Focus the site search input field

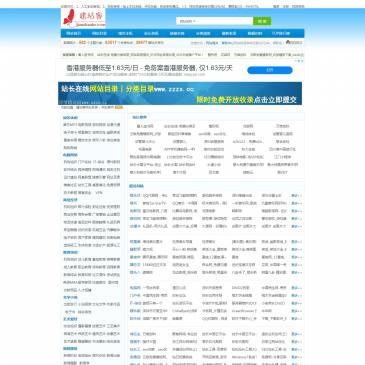point(214,21)
